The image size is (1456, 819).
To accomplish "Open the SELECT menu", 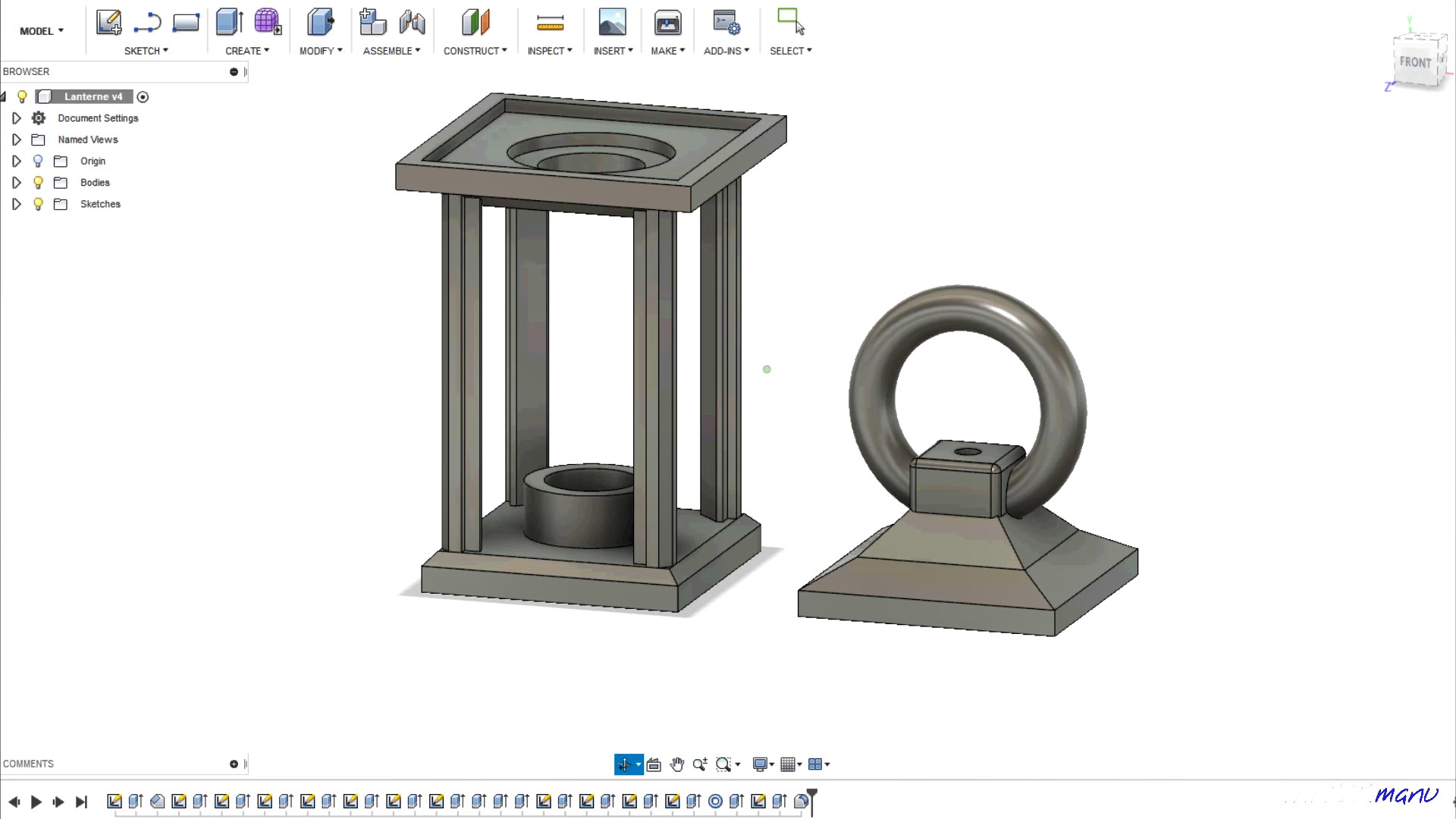I will (791, 51).
